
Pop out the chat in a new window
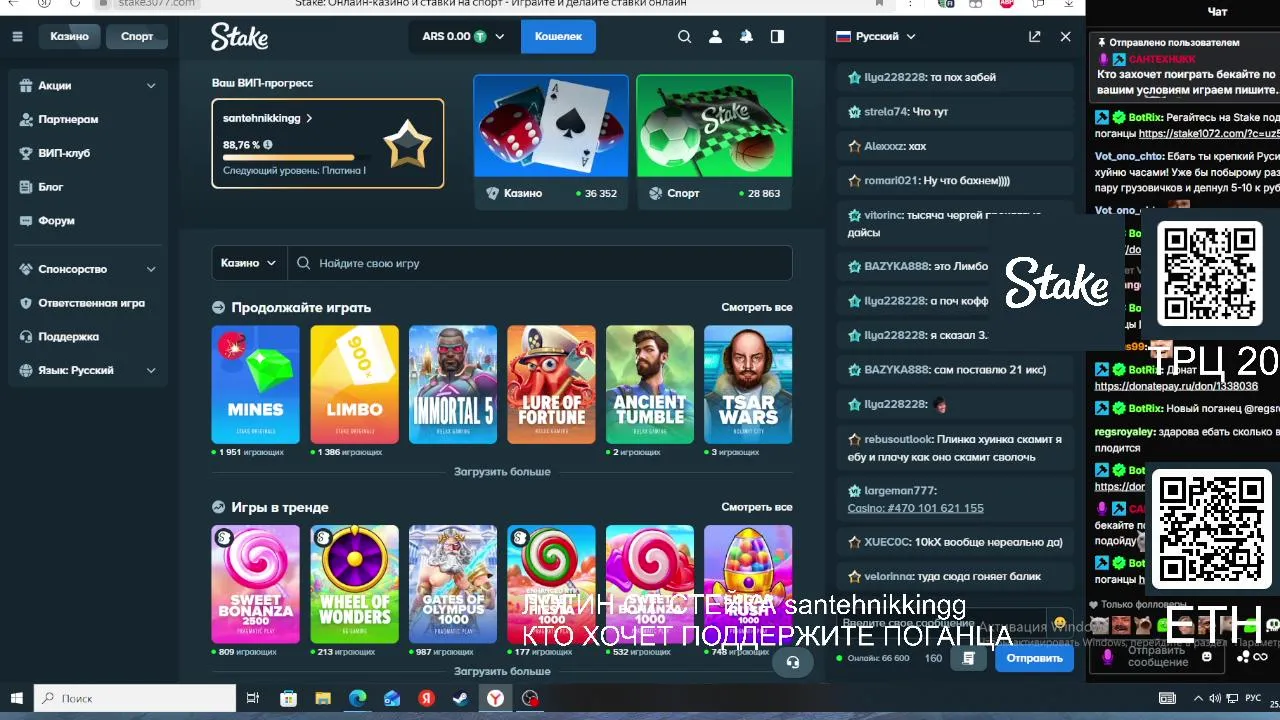(x=1034, y=36)
